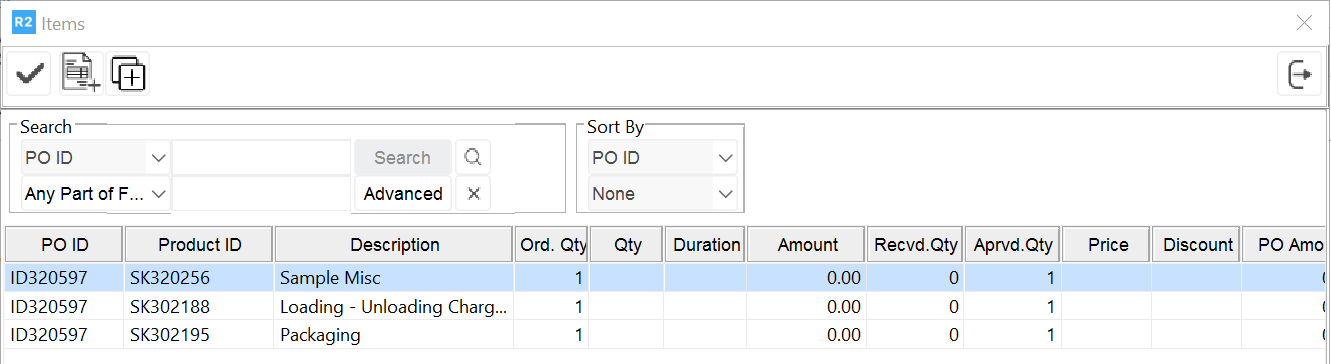The width and height of the screenshot is (1331, 364).
Task: Expand the Any Part of Field dropdown
Action: click(96, 193)
